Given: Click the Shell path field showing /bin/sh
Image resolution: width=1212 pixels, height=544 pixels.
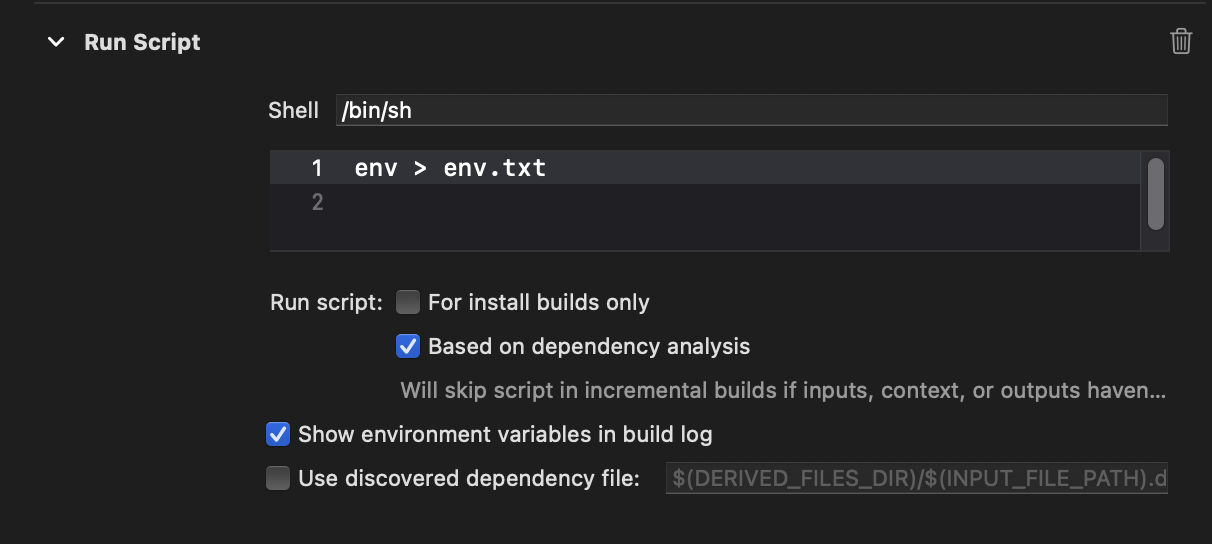Looking at the screenshot, I should click(750, 110).
